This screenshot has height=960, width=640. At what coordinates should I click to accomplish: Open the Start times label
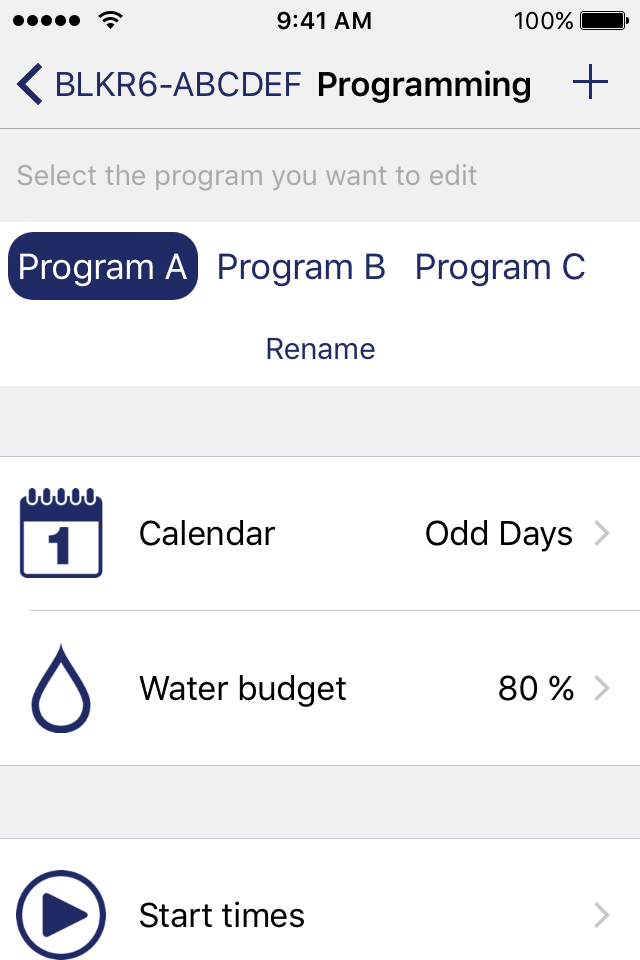click(222, 915)
